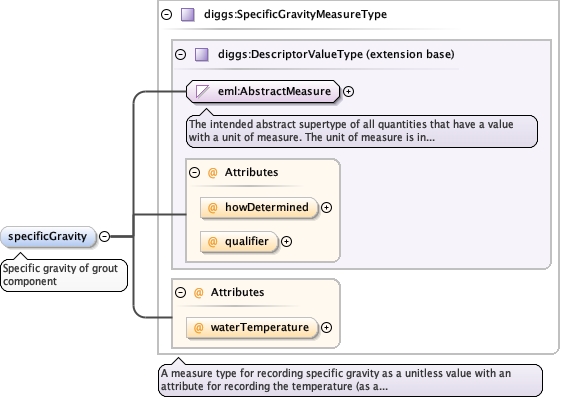Click the @ icon of qualifier
561x400 pixels.
[213, 242]
